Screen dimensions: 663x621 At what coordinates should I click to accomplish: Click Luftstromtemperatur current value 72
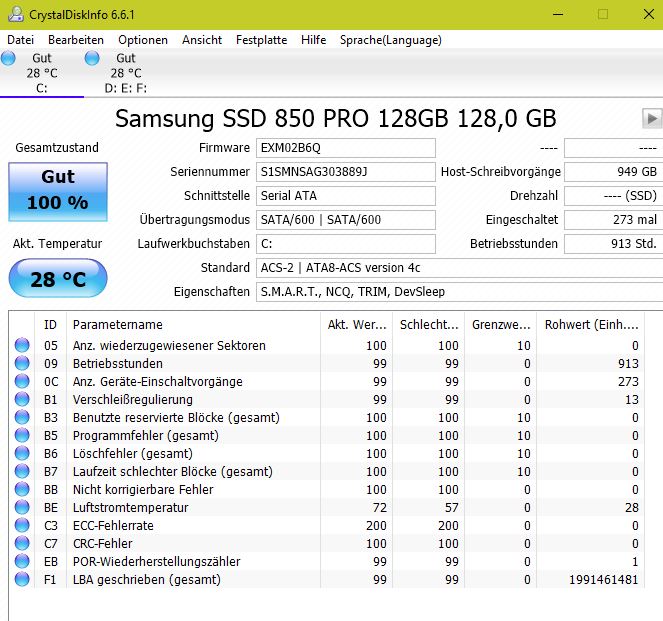click(379, 507)
